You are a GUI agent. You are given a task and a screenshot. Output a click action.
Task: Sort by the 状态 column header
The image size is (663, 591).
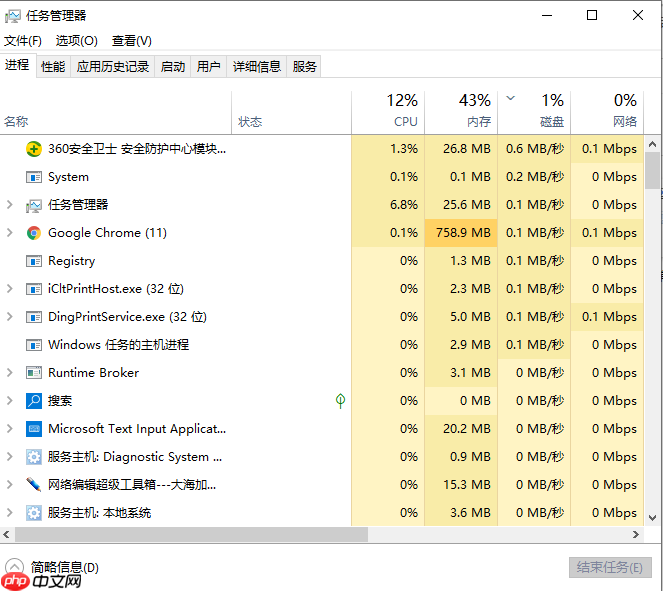291,113
